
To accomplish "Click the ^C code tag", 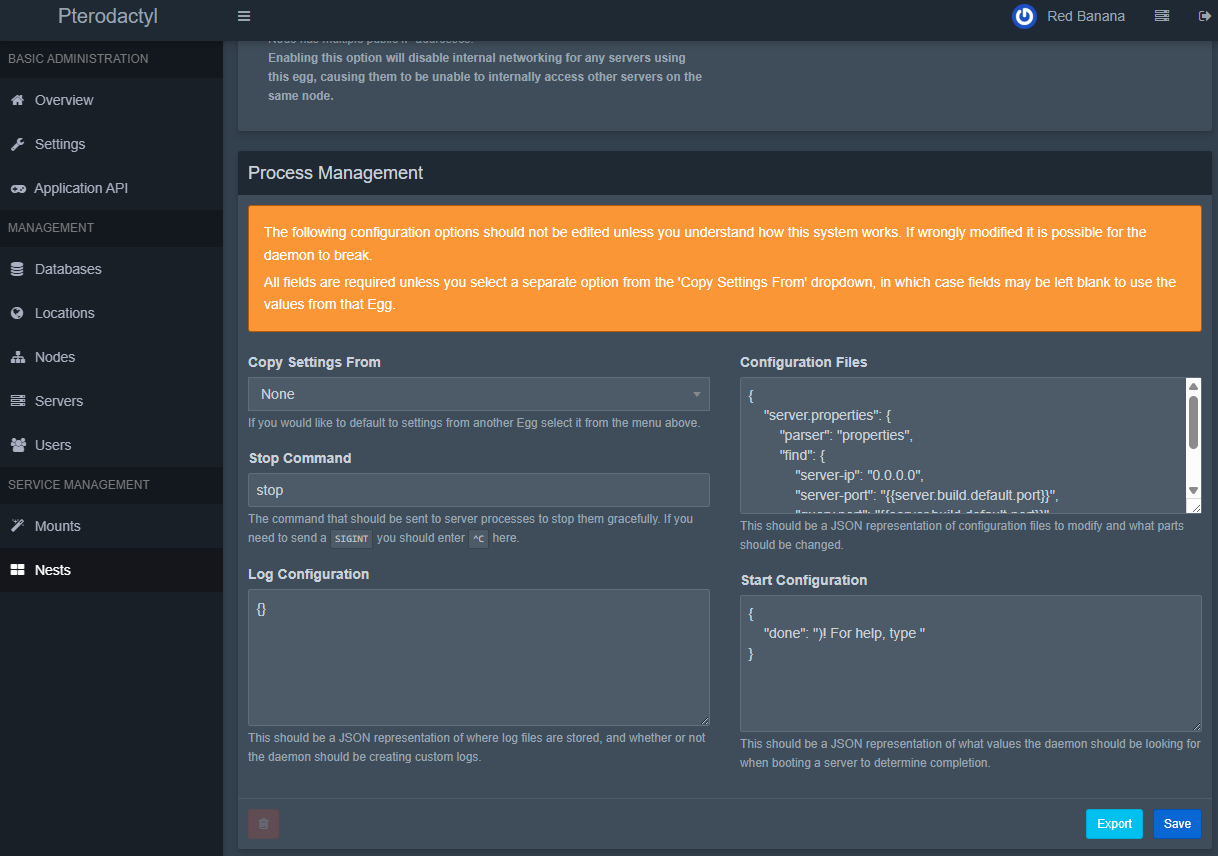I will click(x=478, y=539).
